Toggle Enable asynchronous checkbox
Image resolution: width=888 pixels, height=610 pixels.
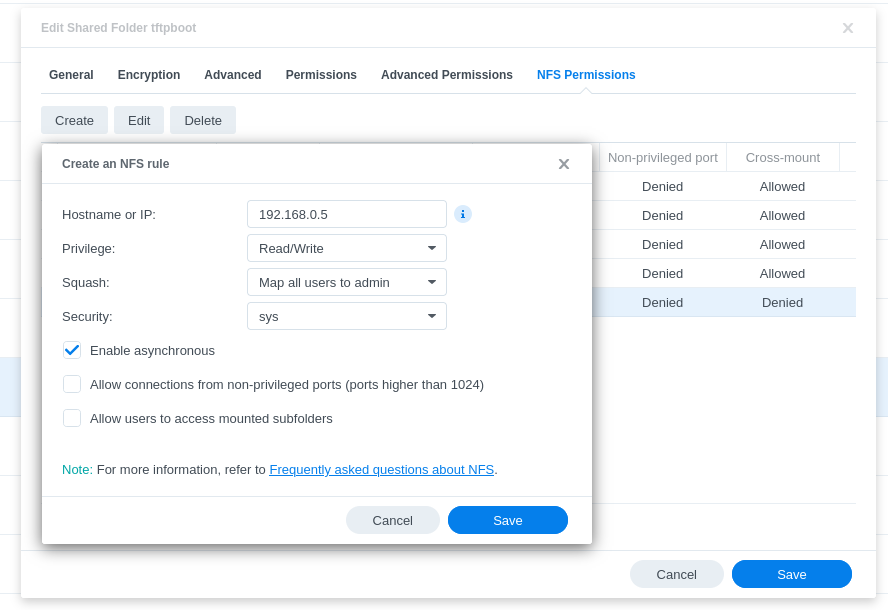pyautogui.click(x=72, y=351)
